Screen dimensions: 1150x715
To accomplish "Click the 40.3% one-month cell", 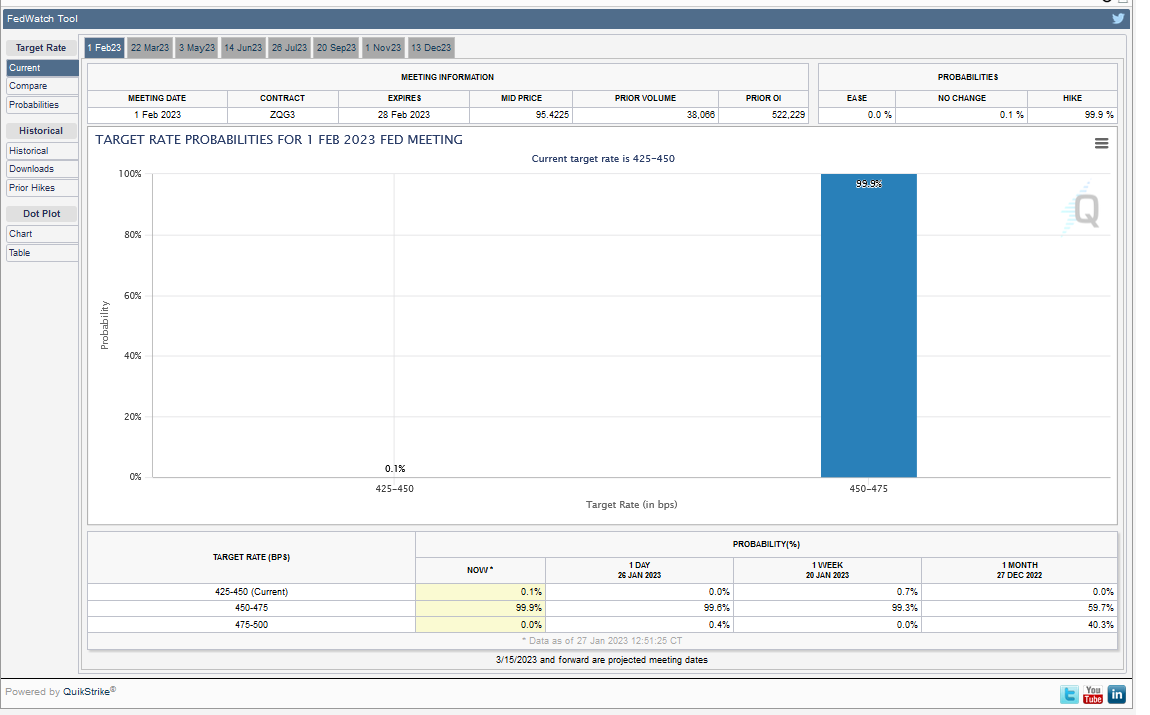I will 1019,625.
